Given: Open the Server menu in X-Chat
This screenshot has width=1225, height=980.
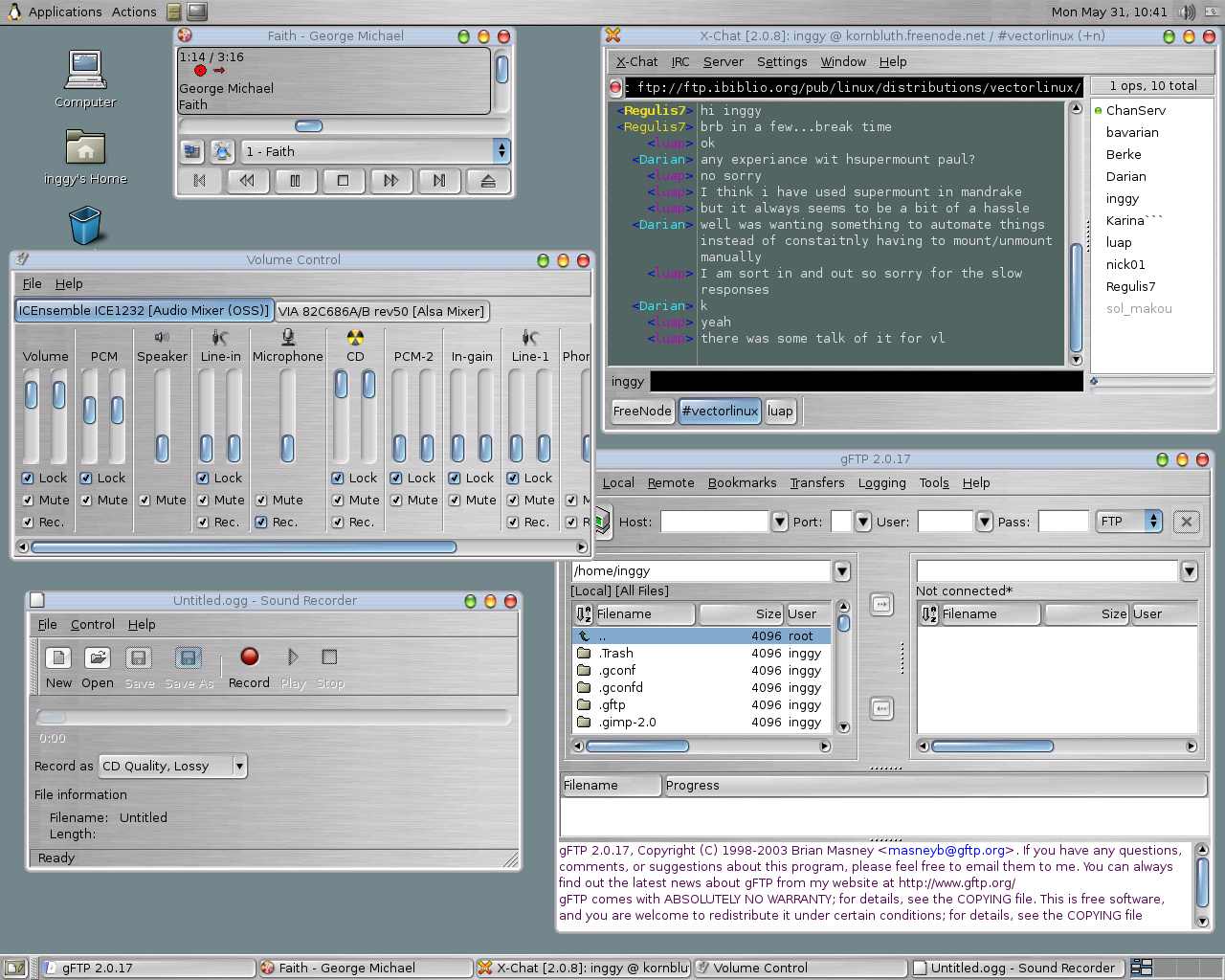Looking at the screenshot, I should click(x=723, y=61).
